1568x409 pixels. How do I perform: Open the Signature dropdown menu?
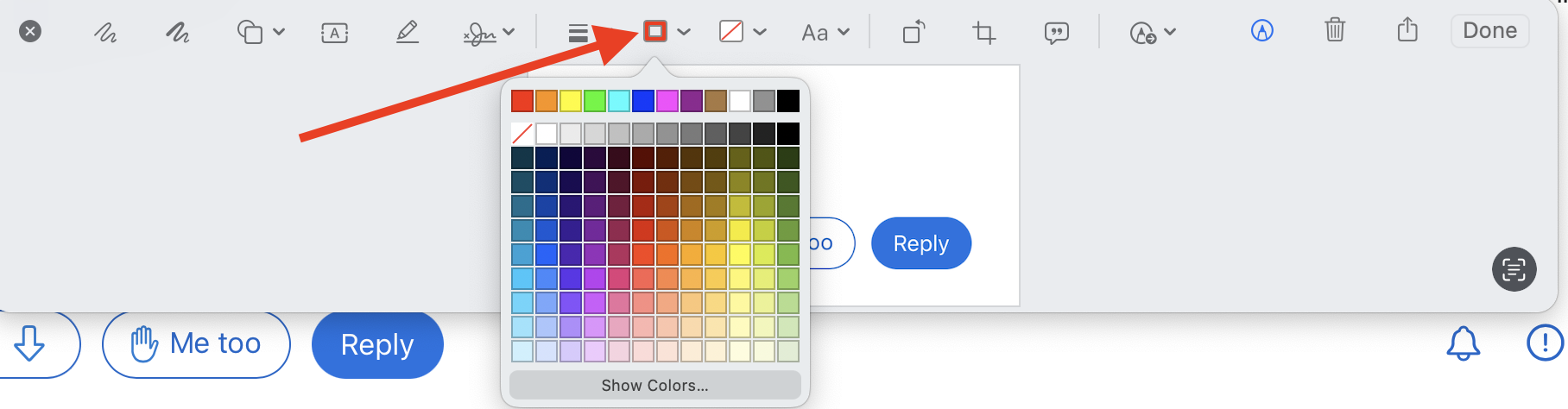point(489,33)
